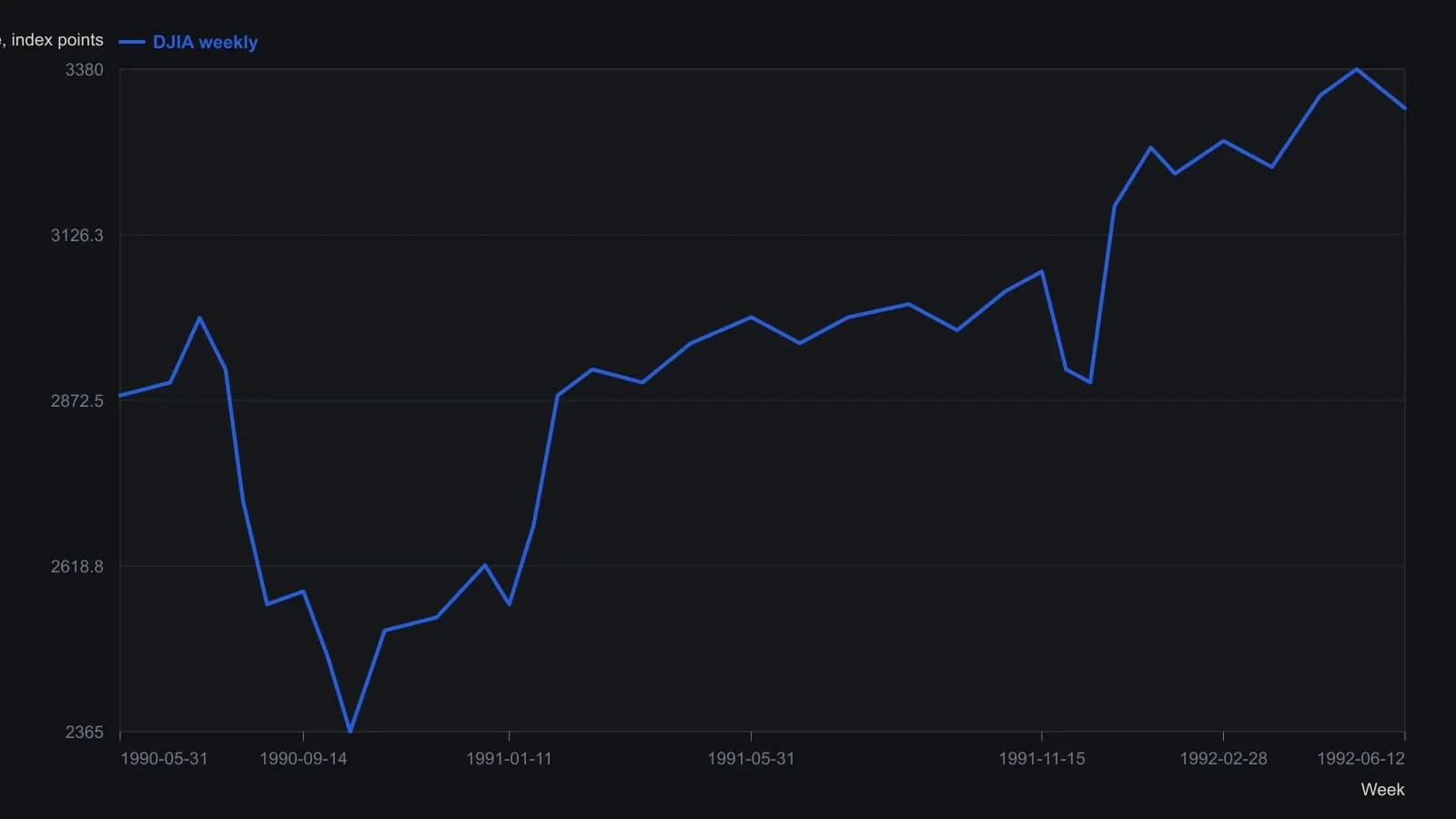Select the 3126.3 y-axis label
1456x819 pixels.
[77, 236]
